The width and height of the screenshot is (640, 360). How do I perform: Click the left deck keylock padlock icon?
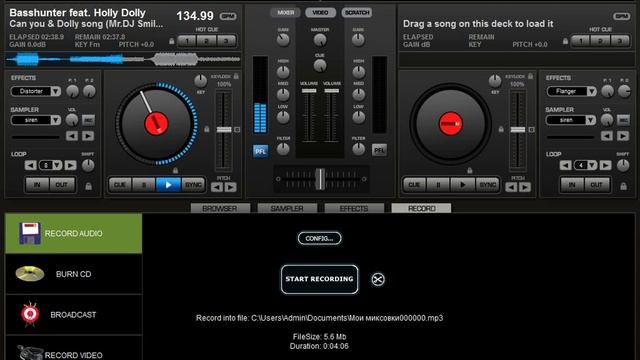click(236, 76)
